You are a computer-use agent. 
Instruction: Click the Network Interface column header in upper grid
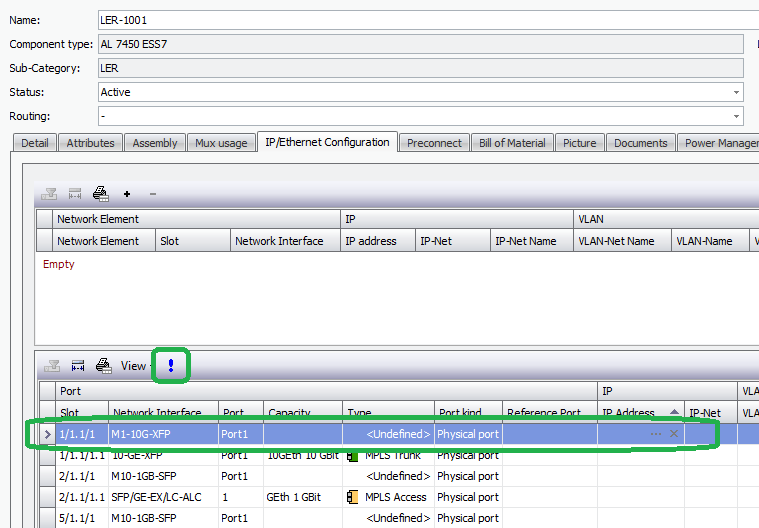click(285, 241)
